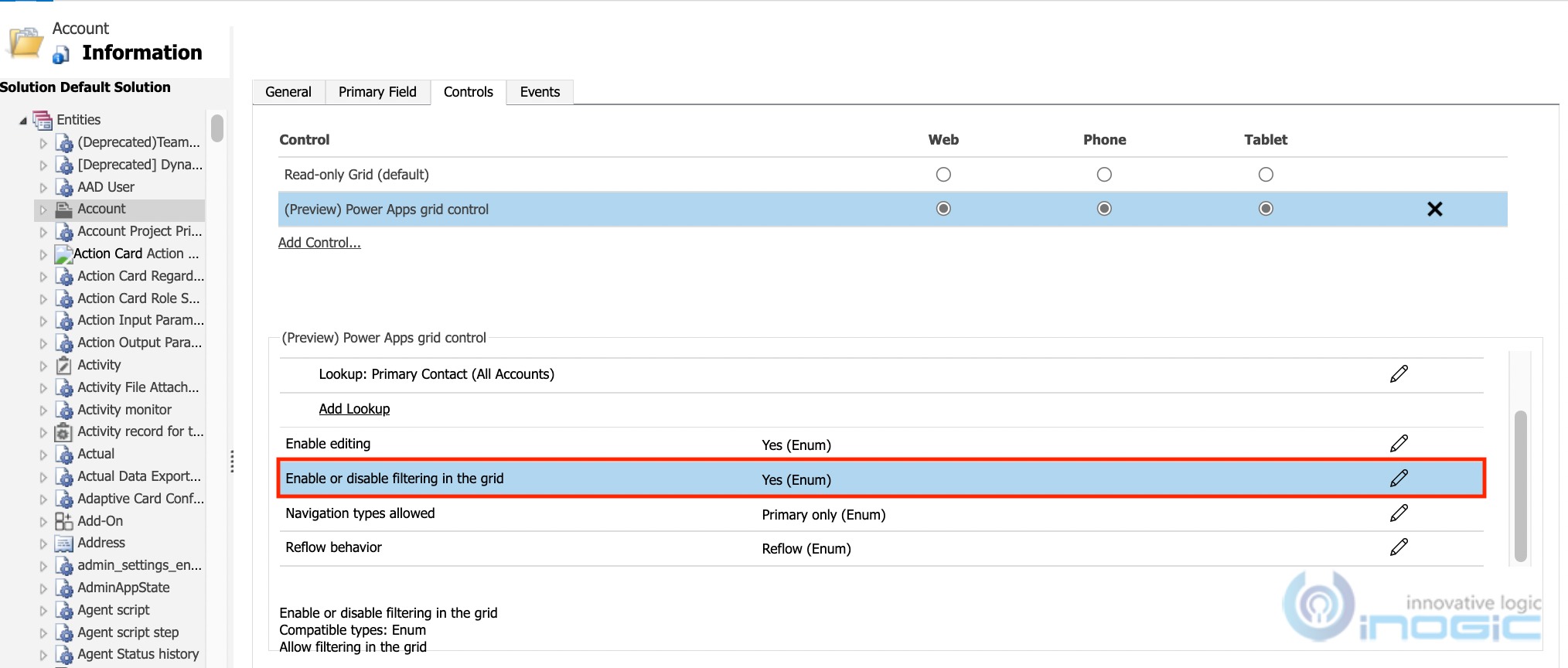1568x668 pixels.
Task: Click the Entities tree icon
Action: click(x=43, y=120)
